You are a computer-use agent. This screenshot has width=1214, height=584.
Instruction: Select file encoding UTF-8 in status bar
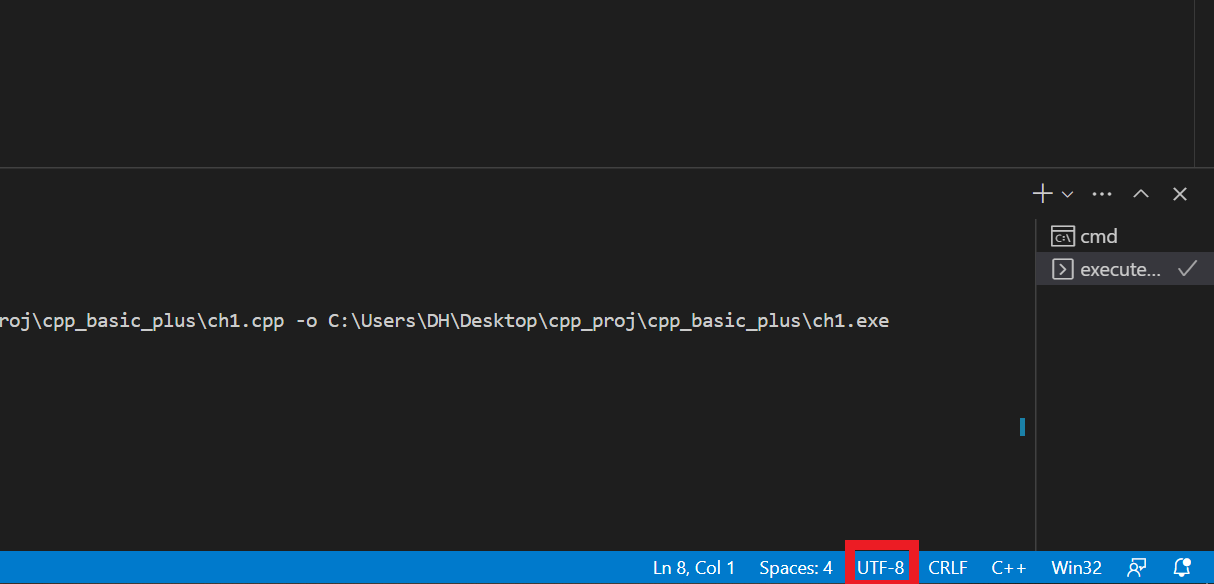[881, 568]
